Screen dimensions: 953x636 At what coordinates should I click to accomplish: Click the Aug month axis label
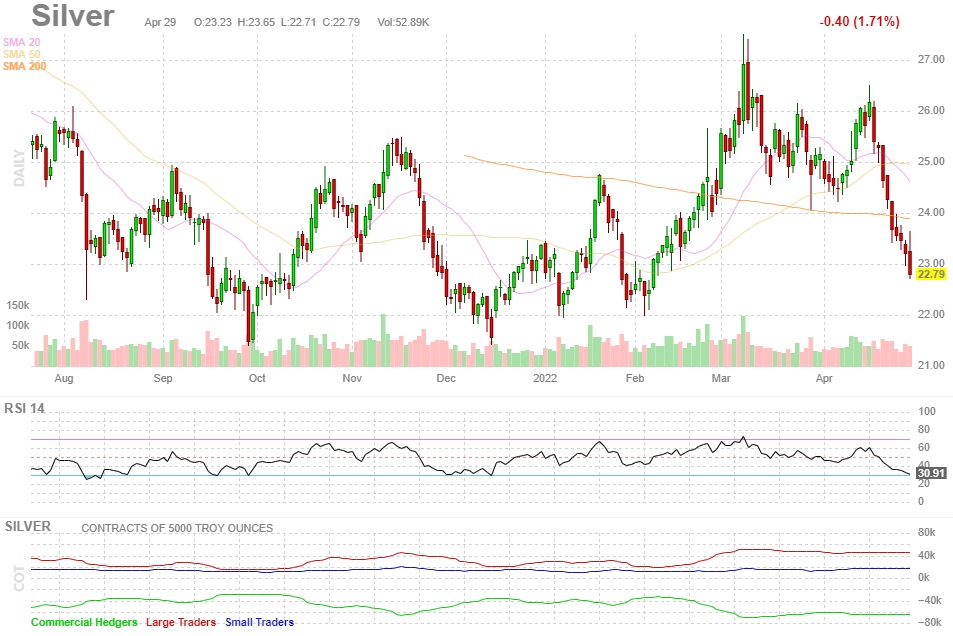[x=64, y=378]
